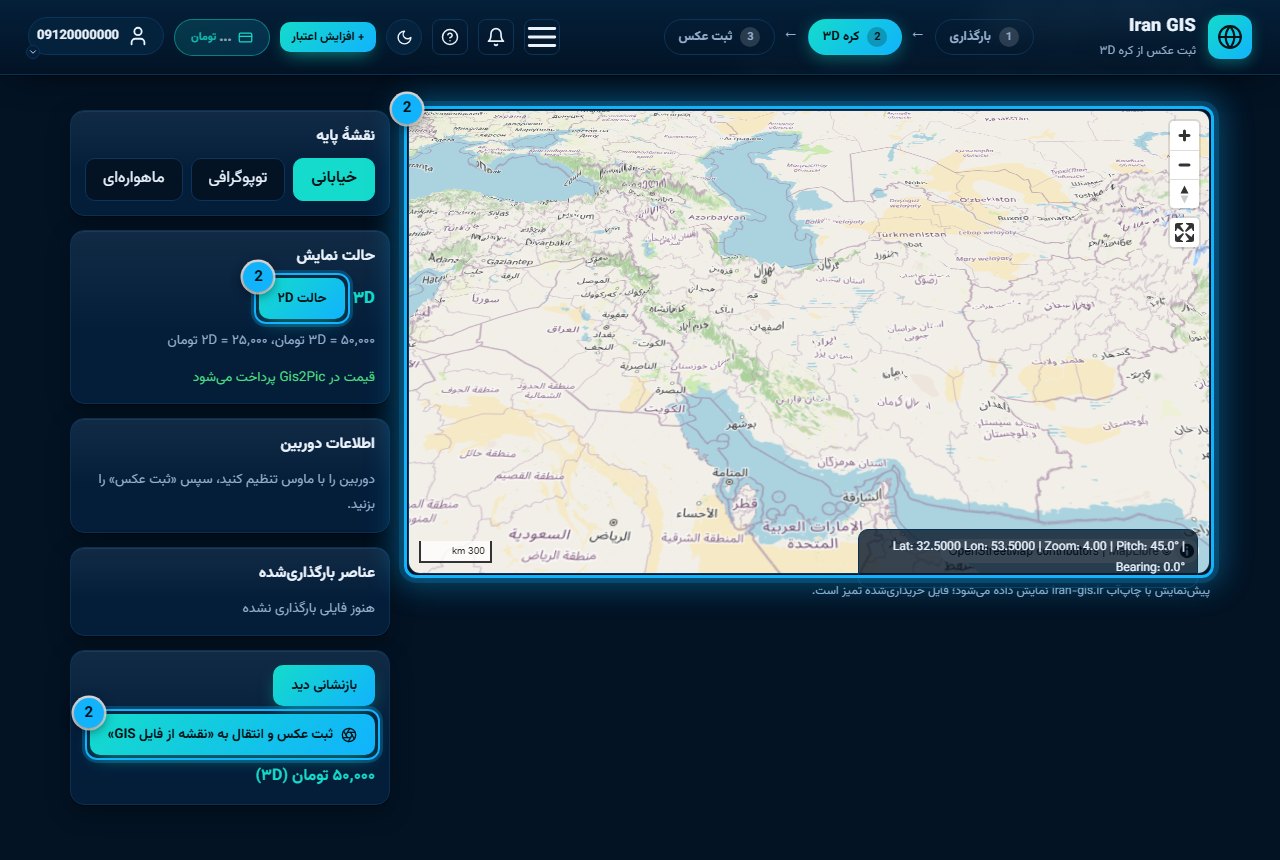This screenshot has height=860, width=1280.
Task: Click the بازنشانی دید button
Action: tap(324, 685)
